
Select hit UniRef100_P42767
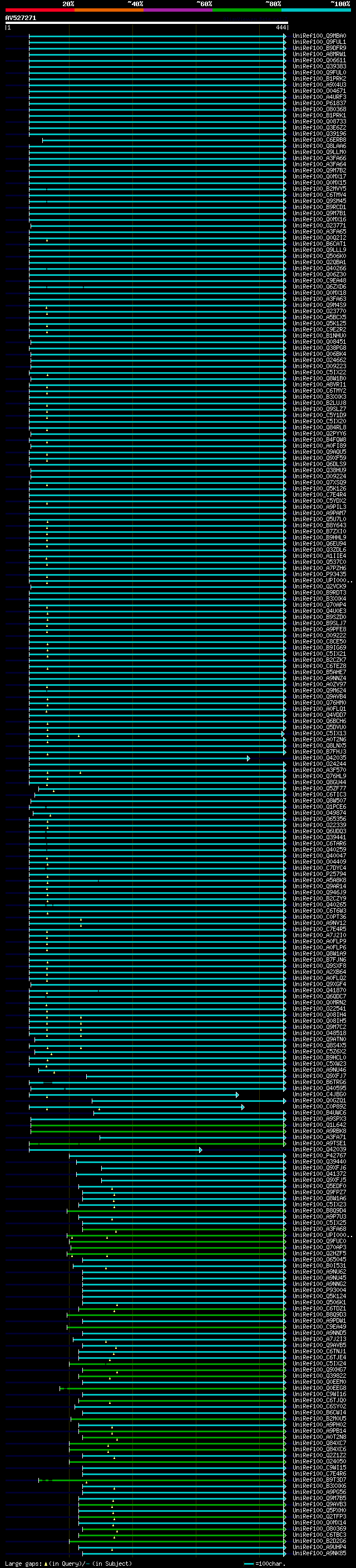pyautogui.click(x=319, y=1155)
